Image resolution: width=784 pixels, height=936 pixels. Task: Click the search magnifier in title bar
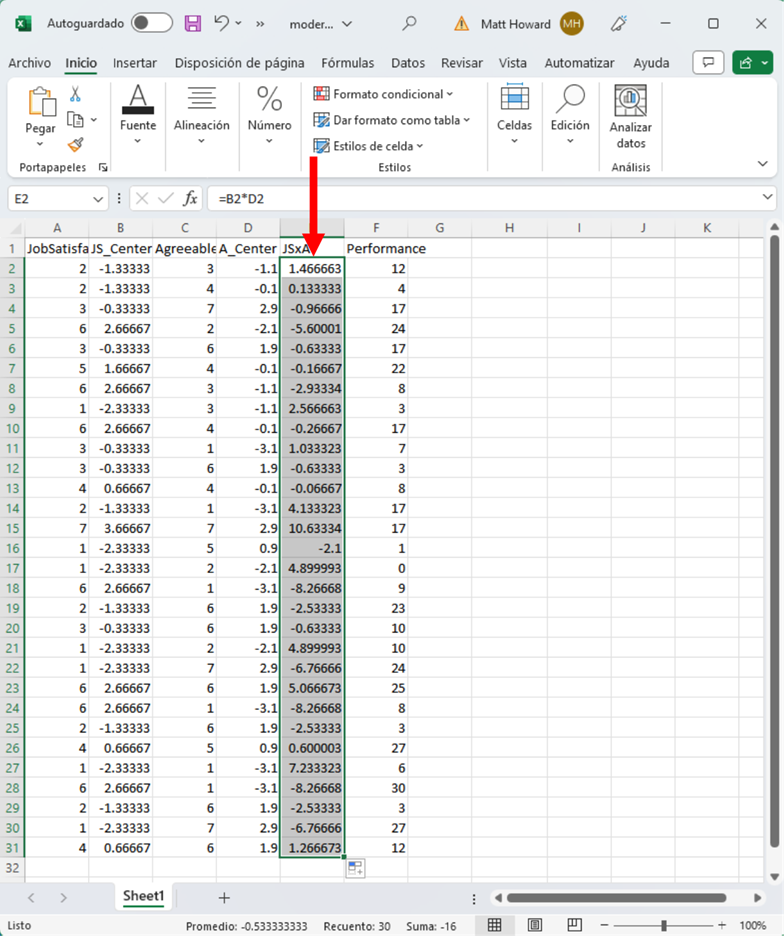pyautogui.click(x=409, y=23)
